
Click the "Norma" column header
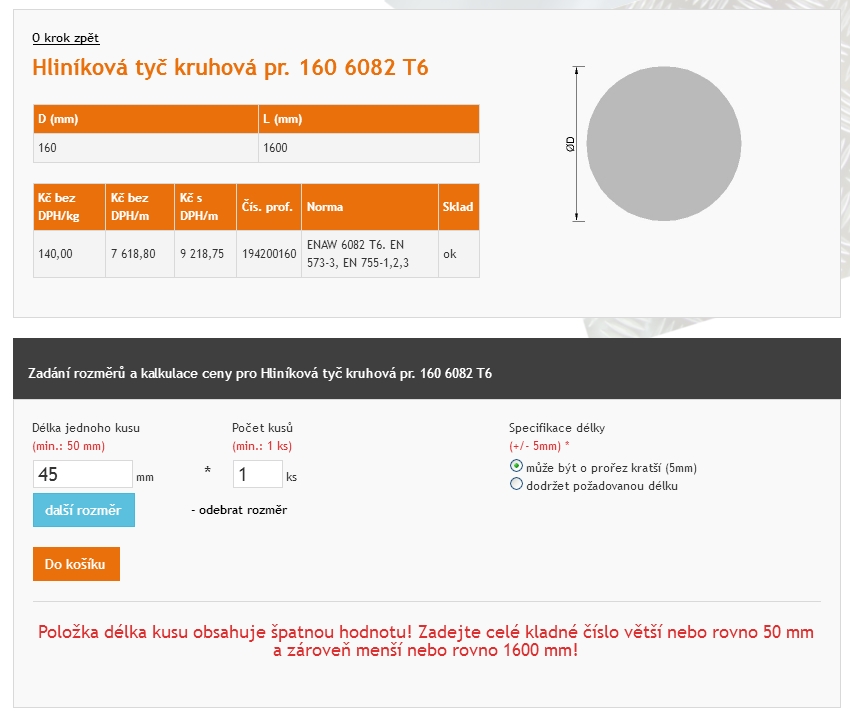click(x=368, y=207)
